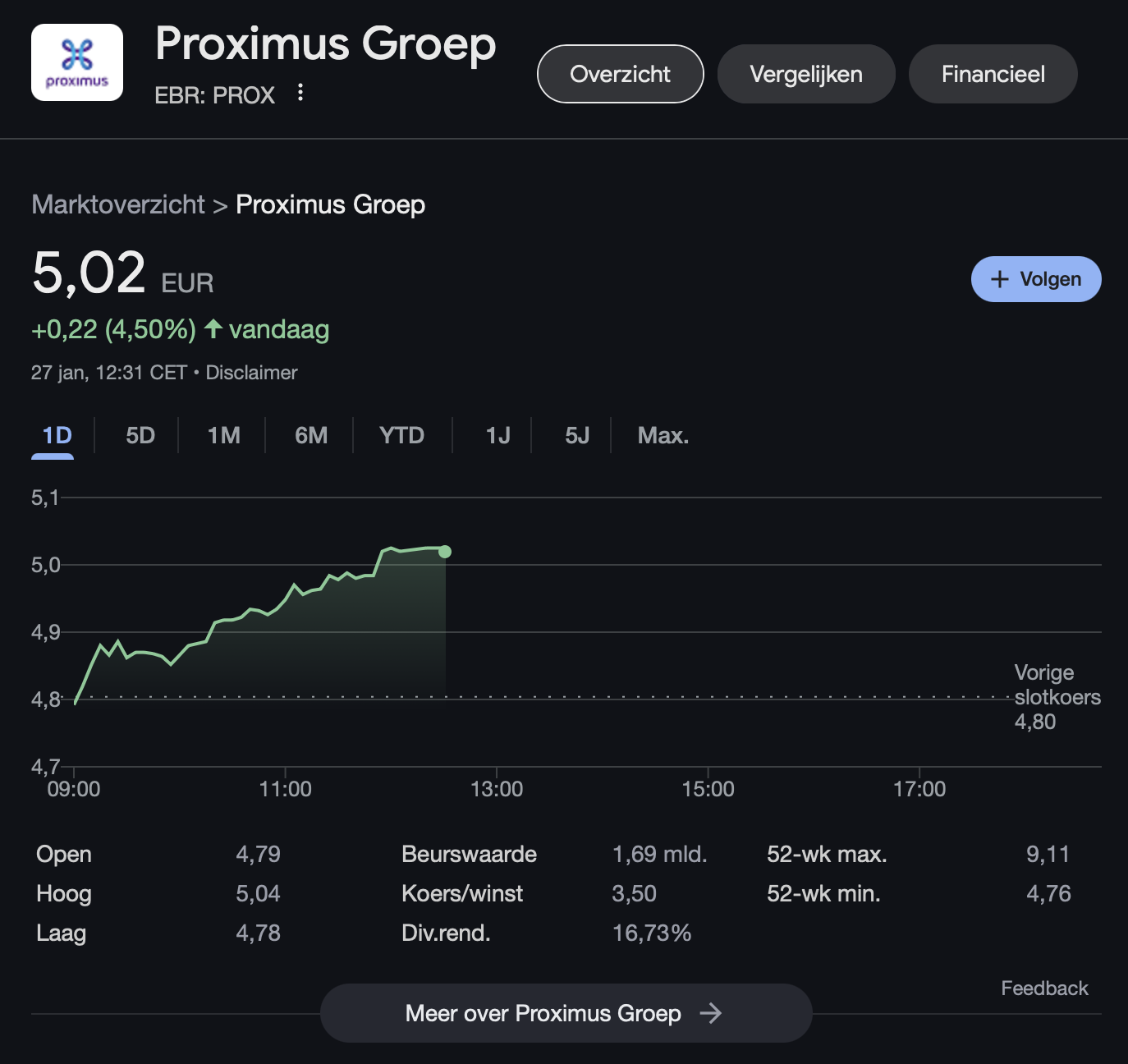Click Meer over Proximus Groep button
This screenshot has height=1064, width=1128.
543,1013
